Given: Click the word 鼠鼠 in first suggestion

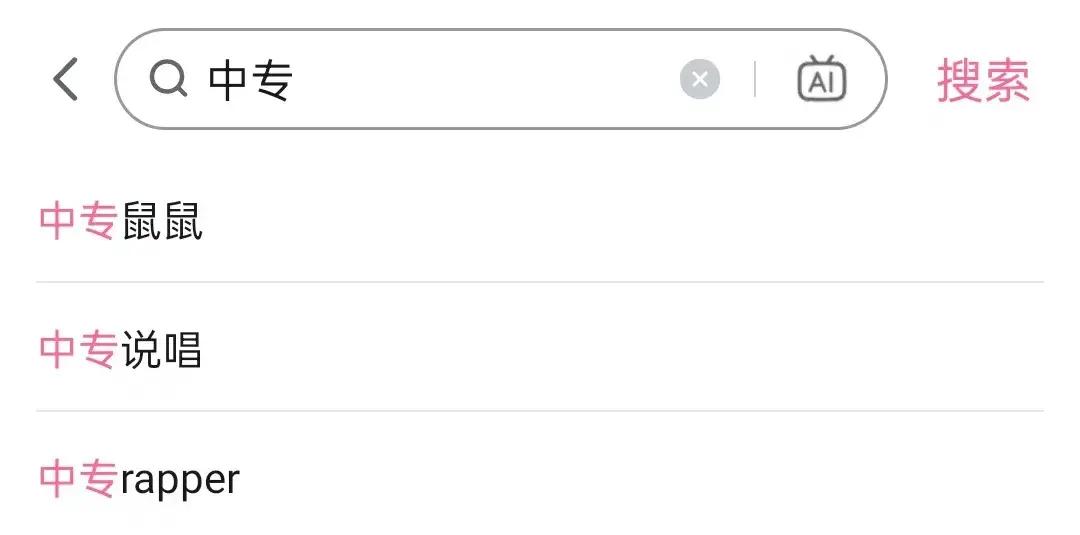Looking at the screenshot, I should tap(162, 221).
